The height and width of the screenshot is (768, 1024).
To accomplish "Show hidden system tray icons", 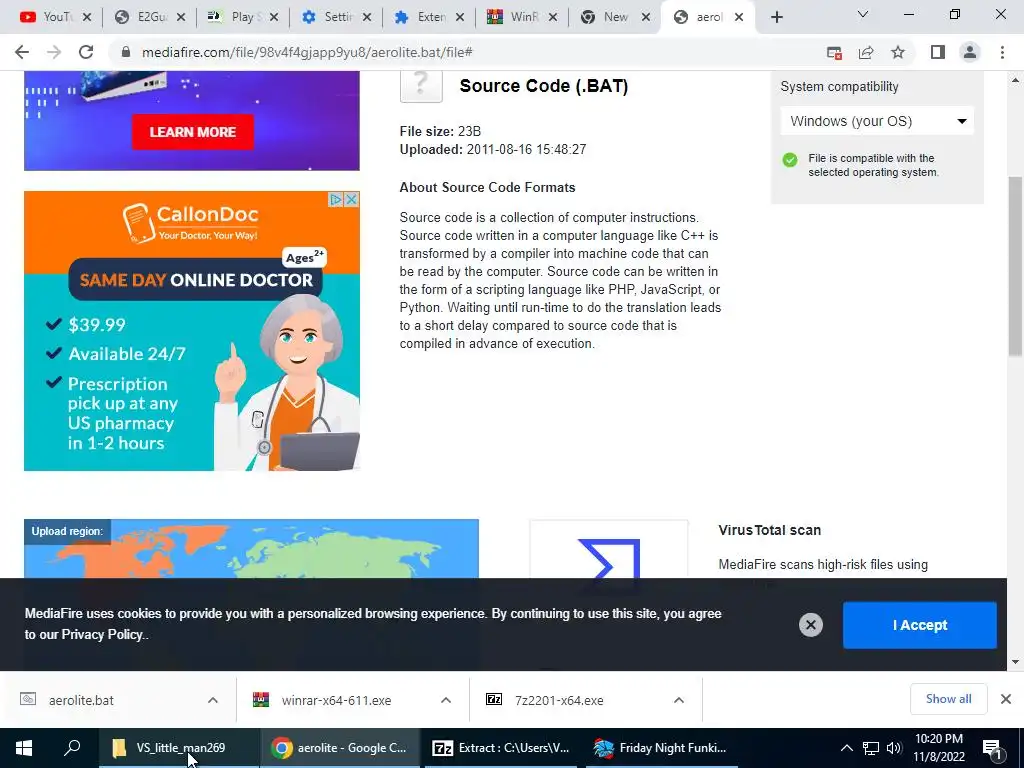I will point(846,748).
